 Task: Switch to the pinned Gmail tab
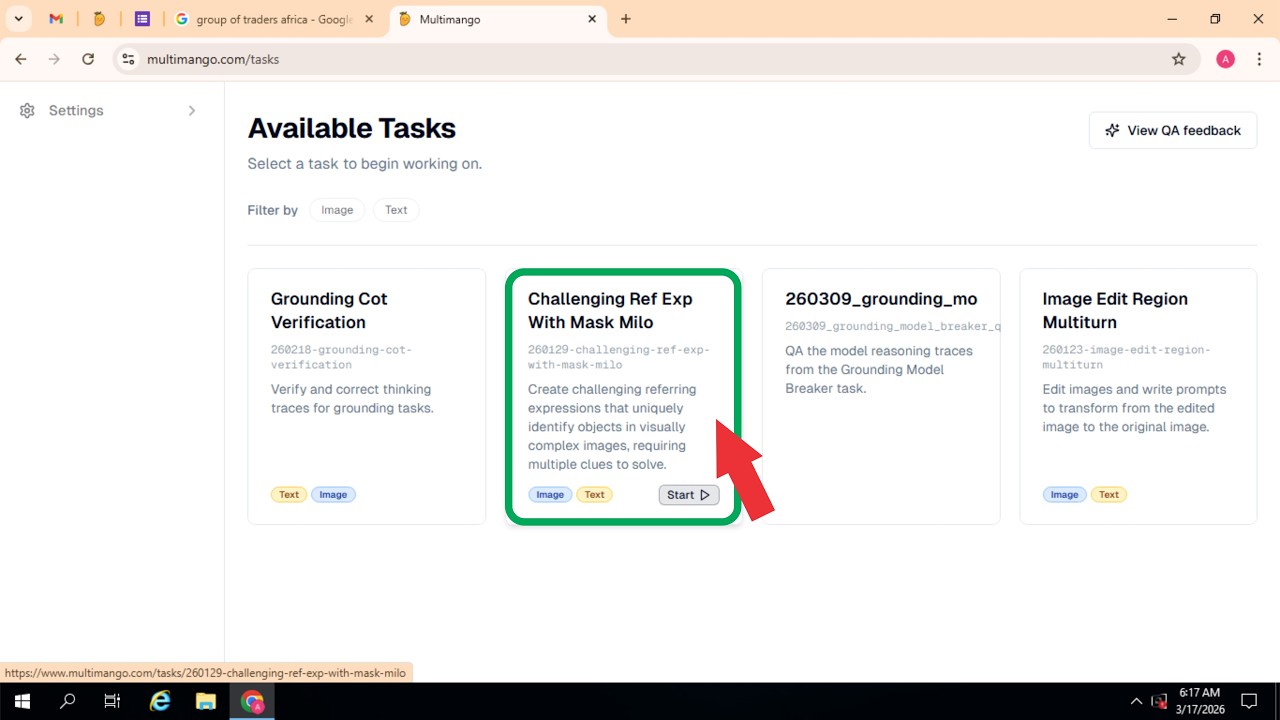pos(56,19)
